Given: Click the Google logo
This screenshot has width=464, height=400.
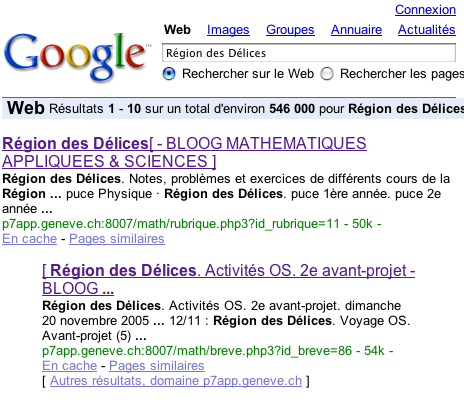Looking at the screenshot, I should click(x=76, y=56).
